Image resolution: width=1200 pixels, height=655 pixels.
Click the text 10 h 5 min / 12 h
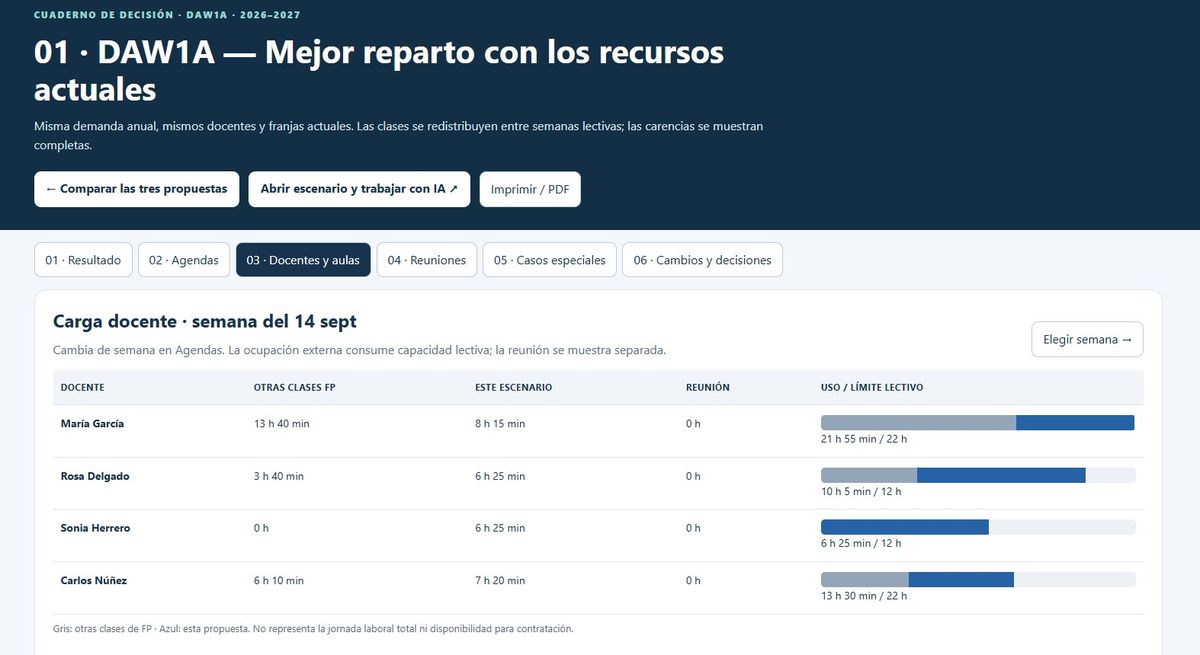[x=861, y=491]
